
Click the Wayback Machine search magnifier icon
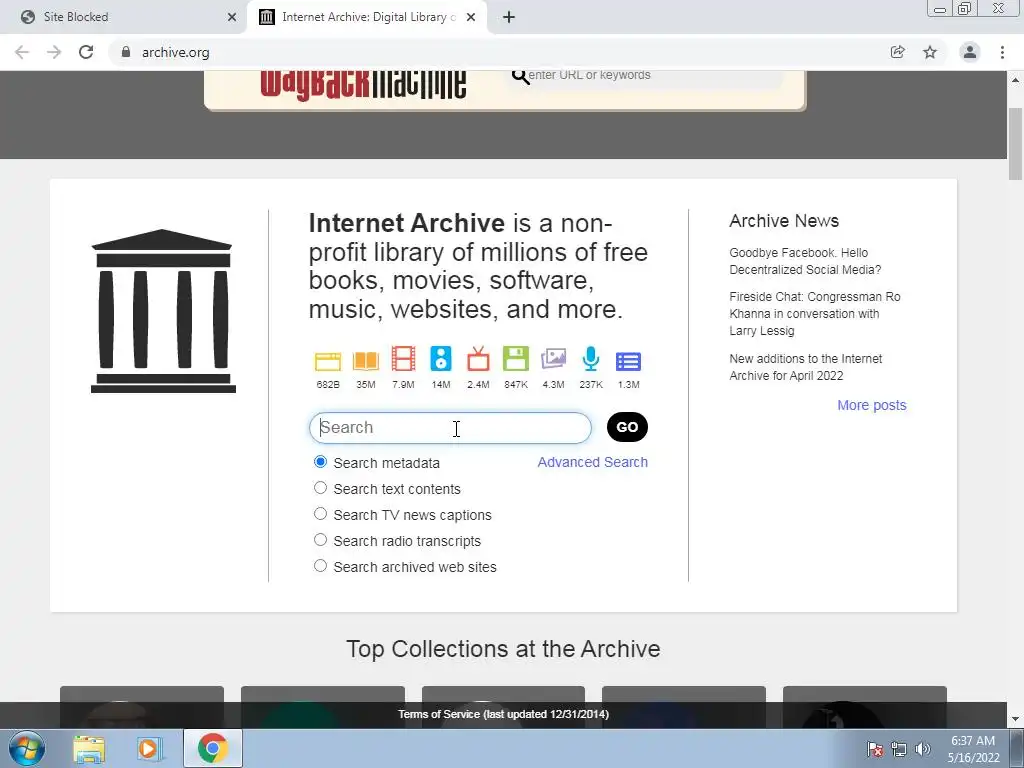(x=520, y=76)
